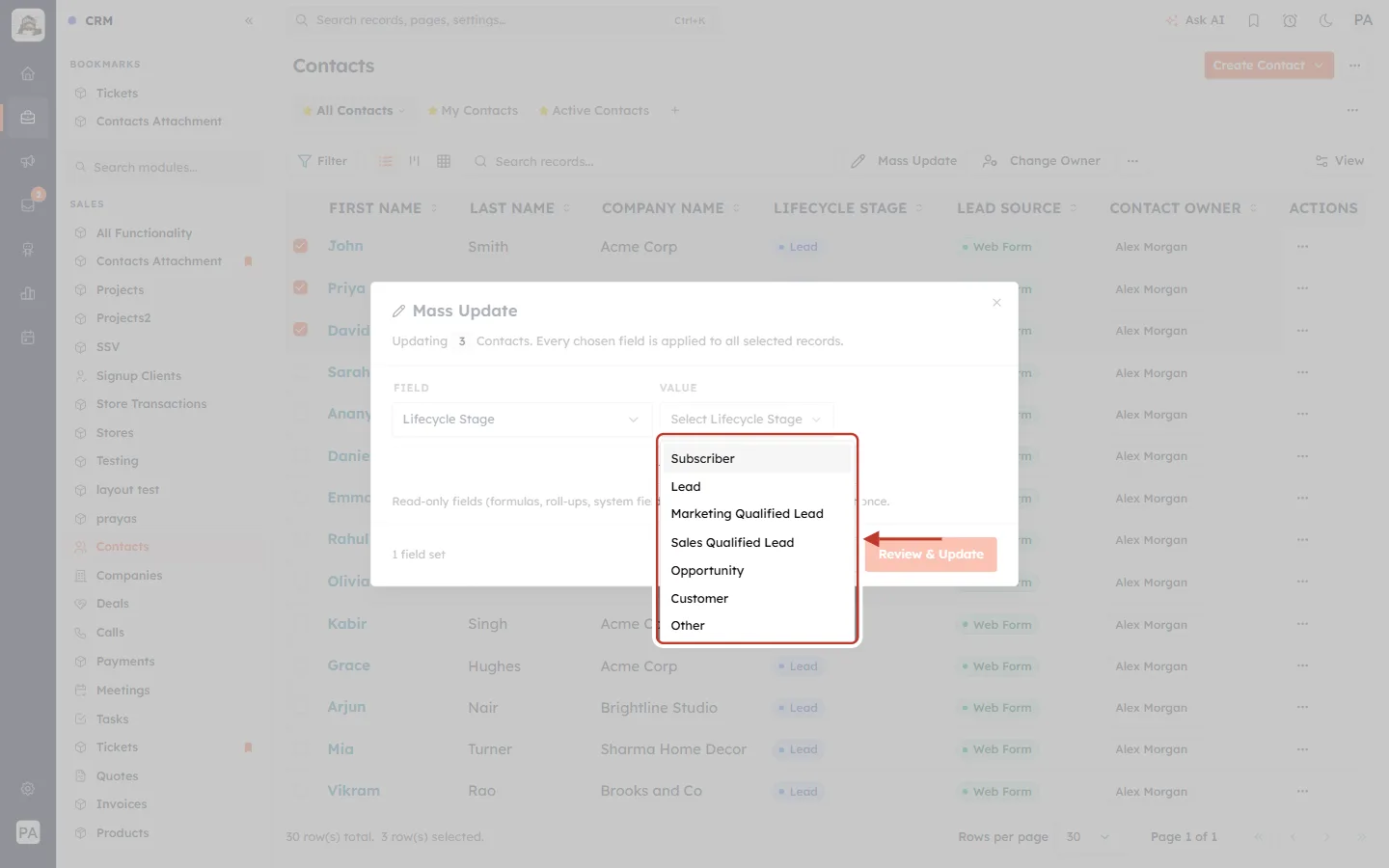Switch to grid table view icon
The image size is (1389, 868).
pos(444,161)
